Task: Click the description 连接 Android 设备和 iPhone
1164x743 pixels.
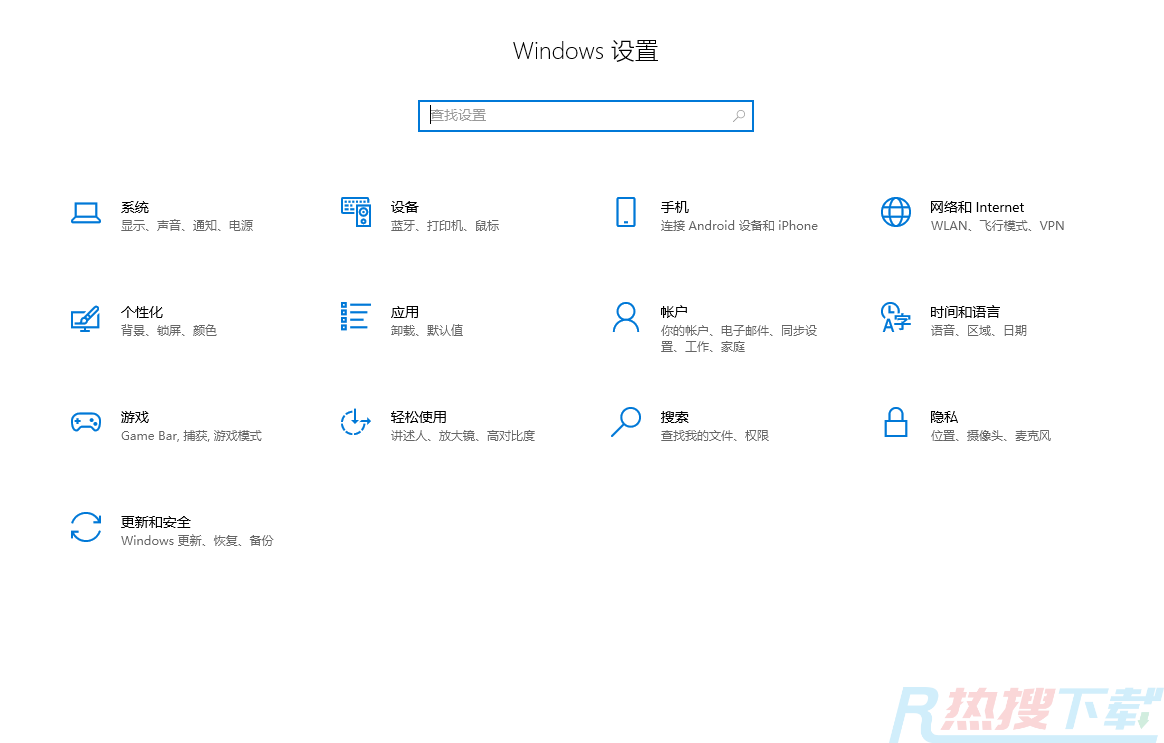Action: pos(739,226)
